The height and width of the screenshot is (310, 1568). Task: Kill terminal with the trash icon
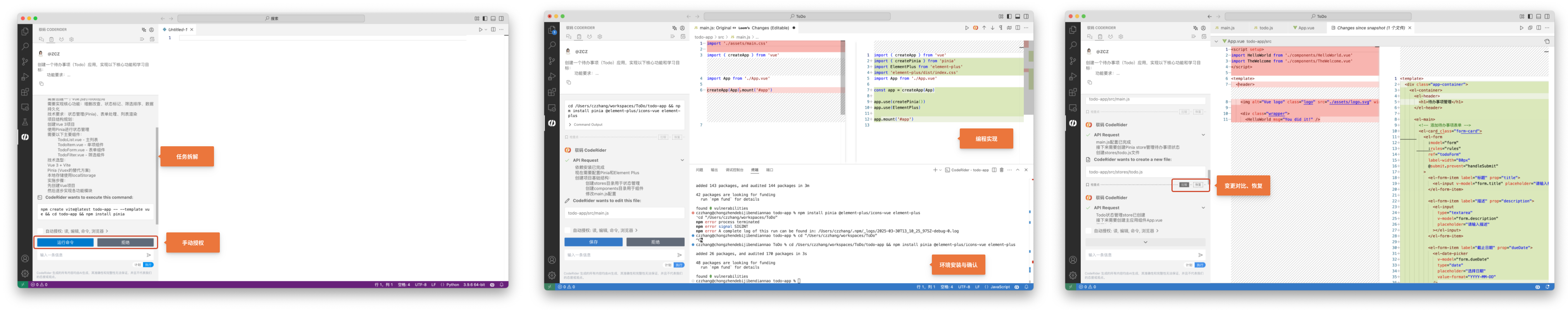(1001, 170)
